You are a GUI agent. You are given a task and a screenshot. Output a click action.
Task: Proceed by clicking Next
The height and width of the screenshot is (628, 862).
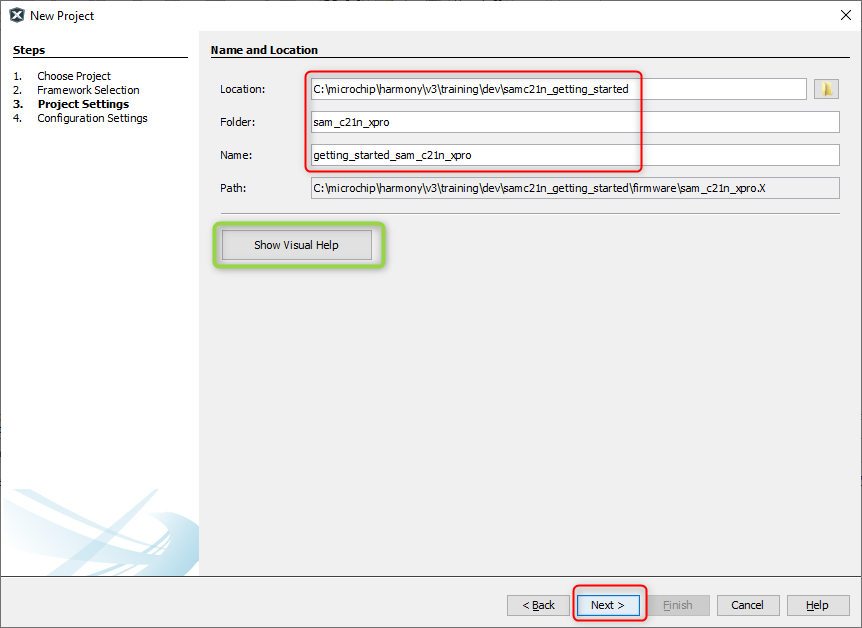[607, 605]
